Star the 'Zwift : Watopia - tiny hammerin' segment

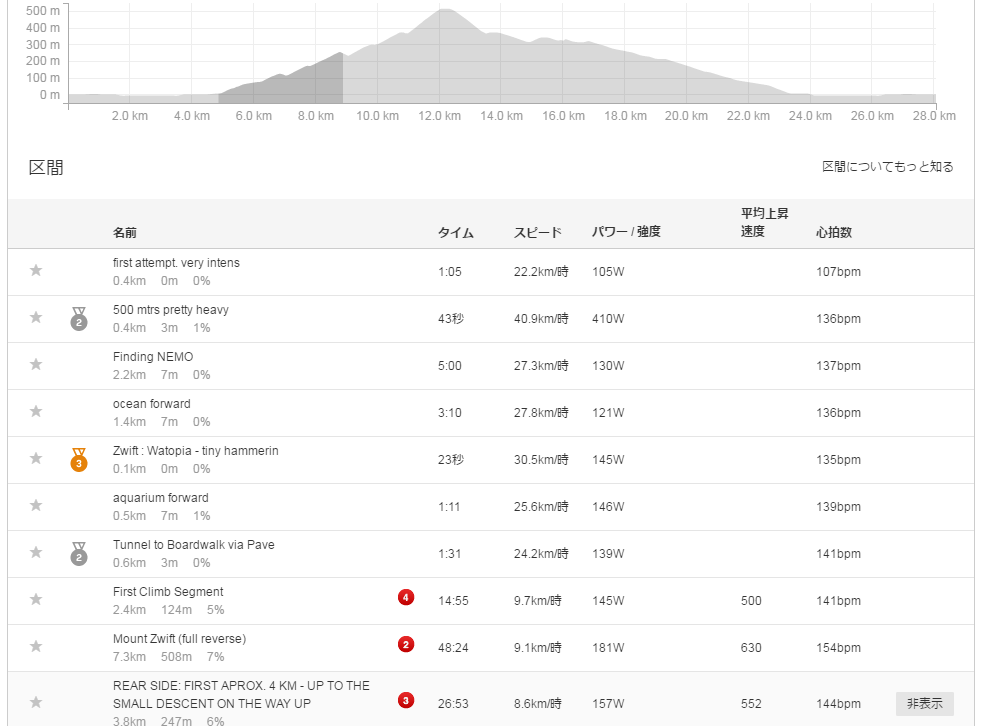click(x=36, y=458)
